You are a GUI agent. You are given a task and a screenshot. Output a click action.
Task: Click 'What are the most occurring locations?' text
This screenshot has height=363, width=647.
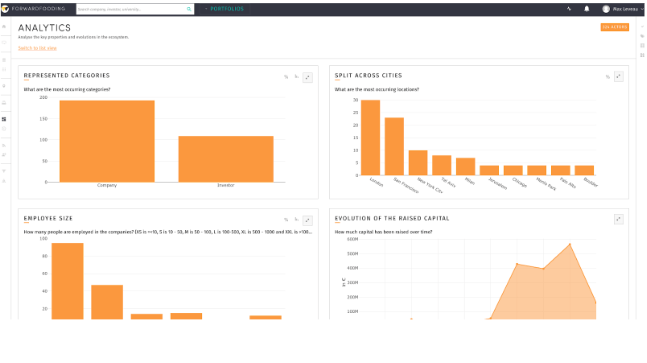click(x=377, y=89)
